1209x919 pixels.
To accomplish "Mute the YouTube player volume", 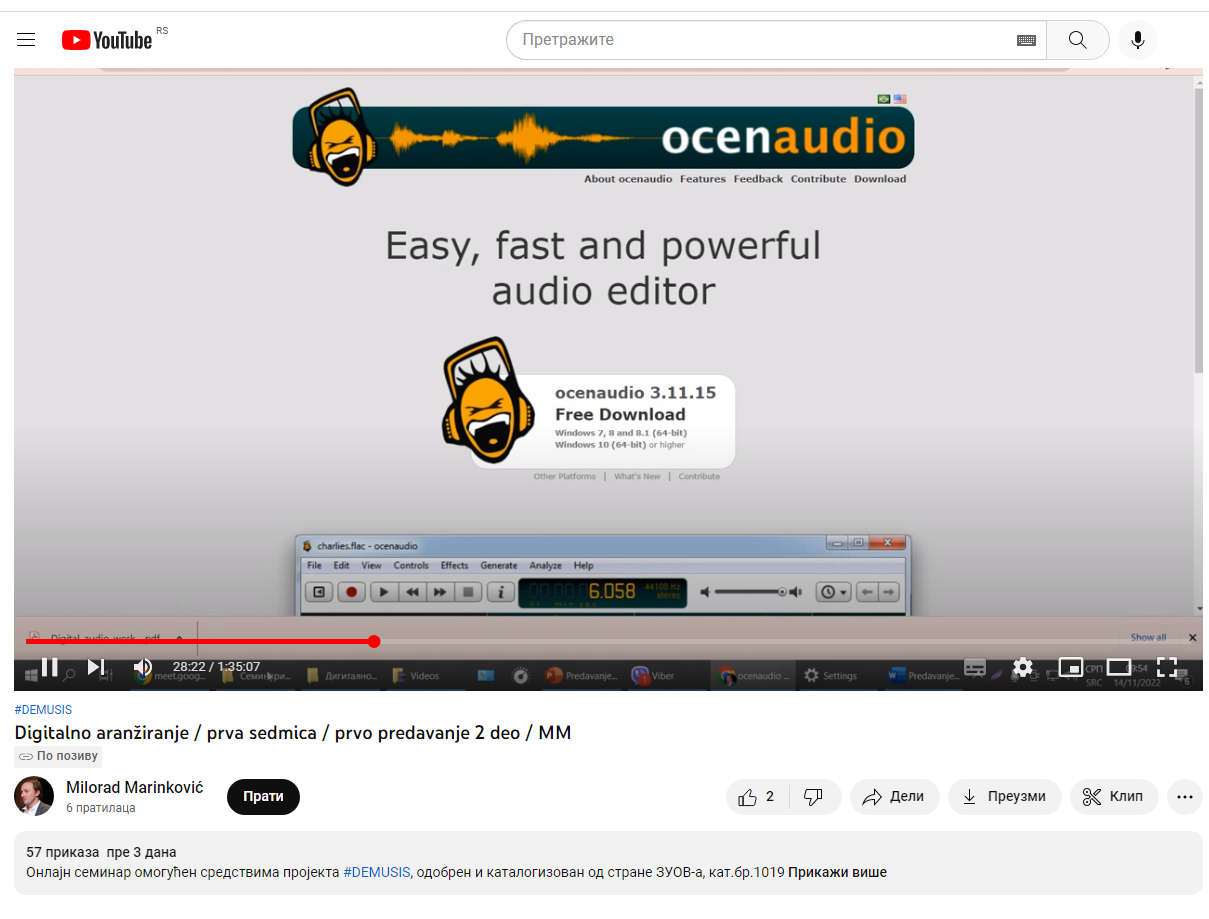I will click(x=143, y=667).
